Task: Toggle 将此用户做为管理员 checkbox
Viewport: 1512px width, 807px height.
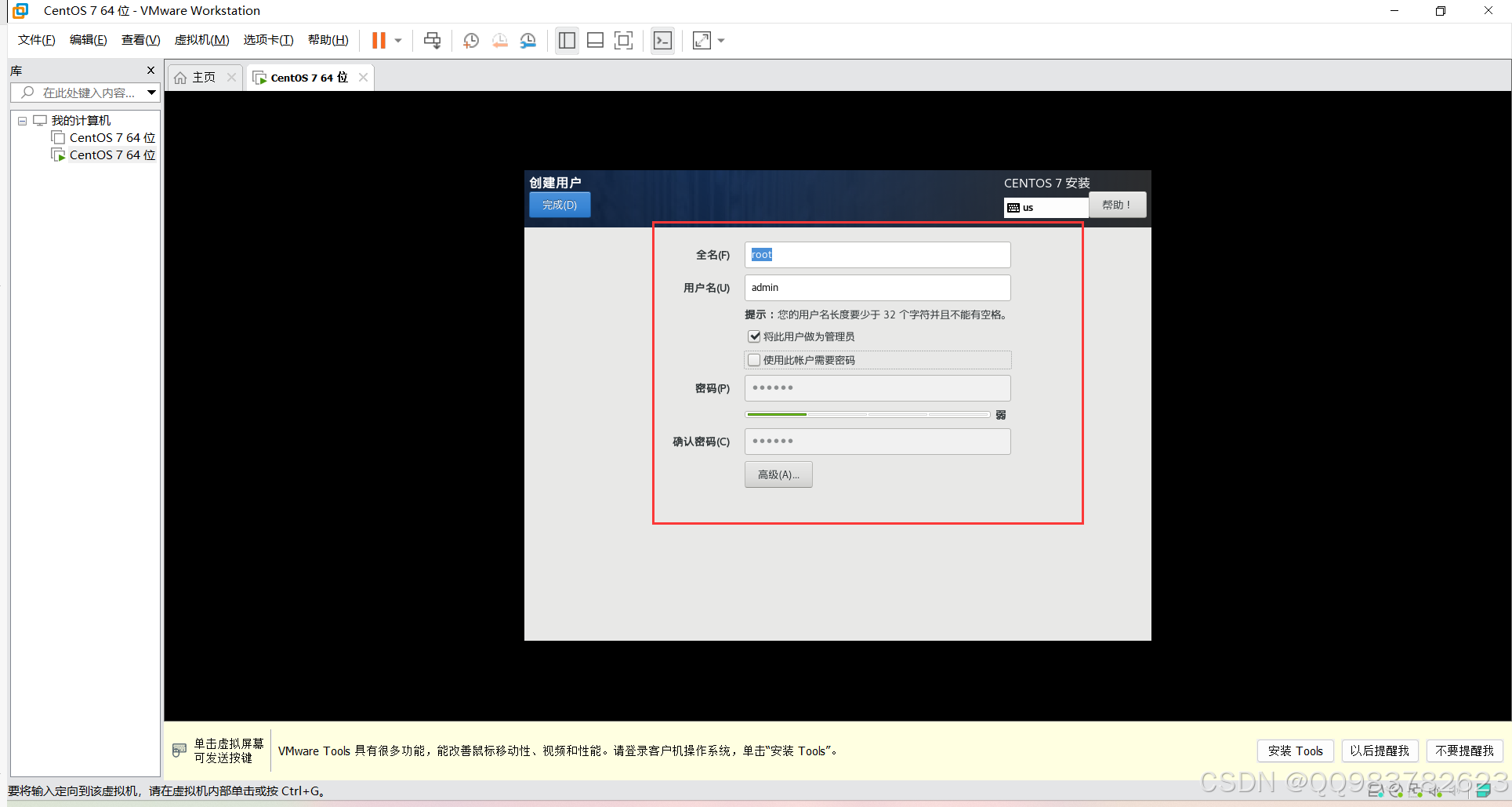Action: 754,336
